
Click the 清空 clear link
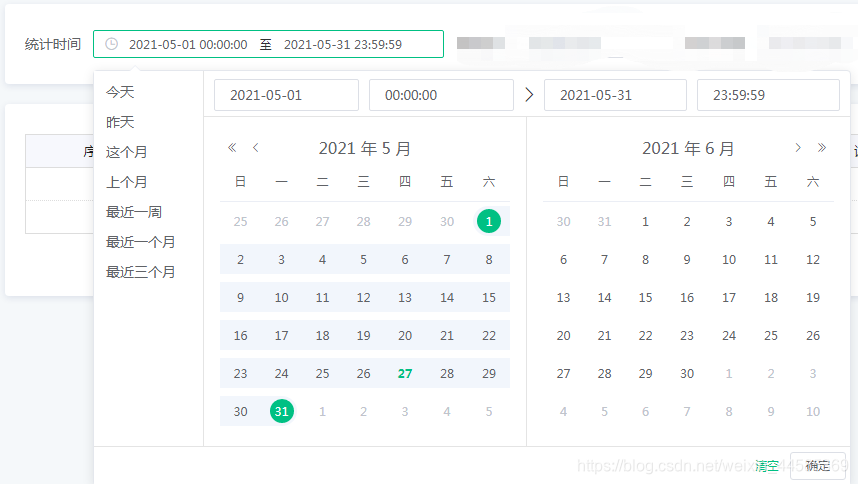766,466
